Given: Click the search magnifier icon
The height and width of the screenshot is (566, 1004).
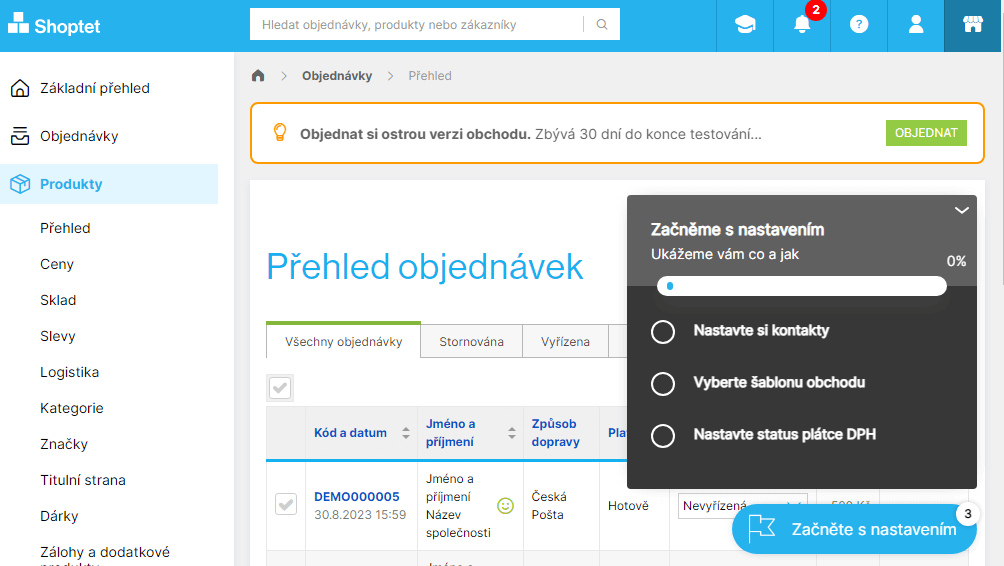Looking at the screenshot, I should tap(602, 24).
